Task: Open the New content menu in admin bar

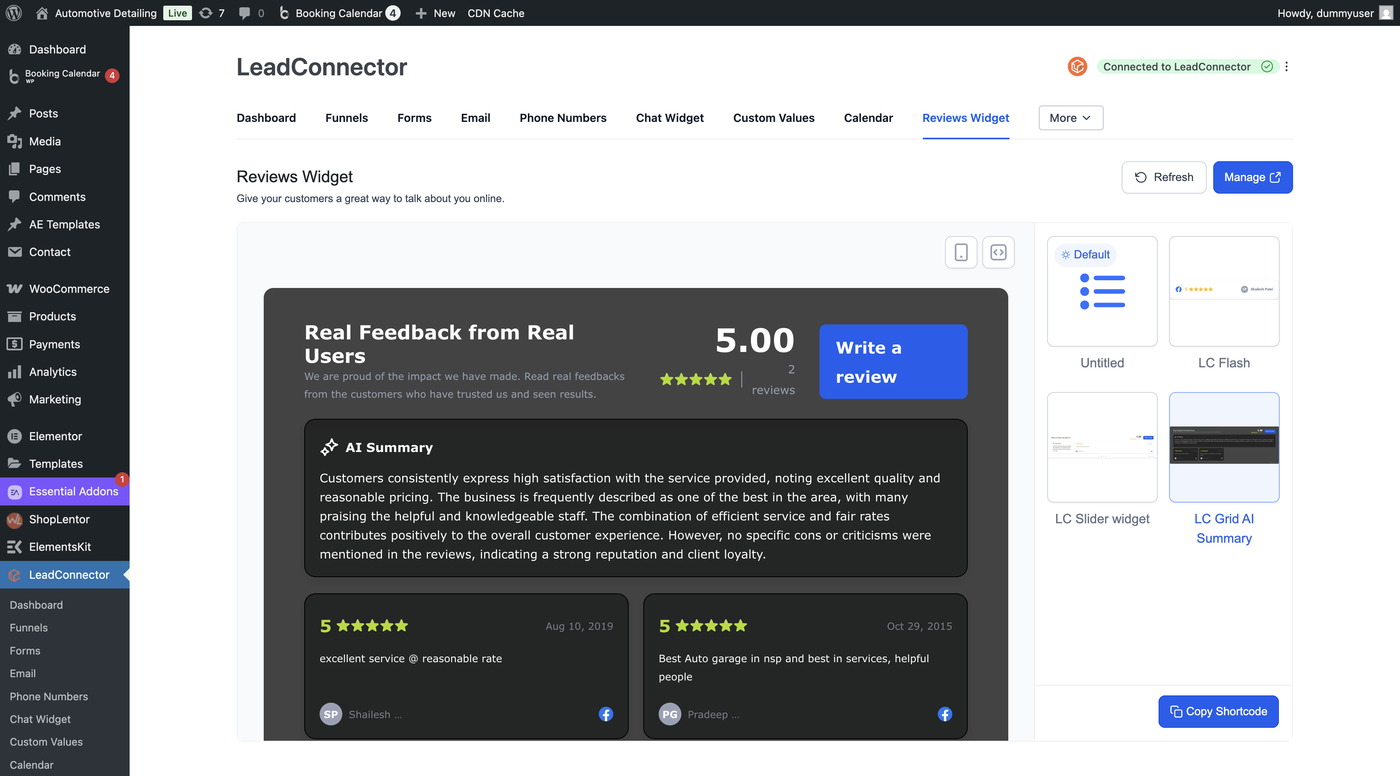Action: tap(435, 13)
